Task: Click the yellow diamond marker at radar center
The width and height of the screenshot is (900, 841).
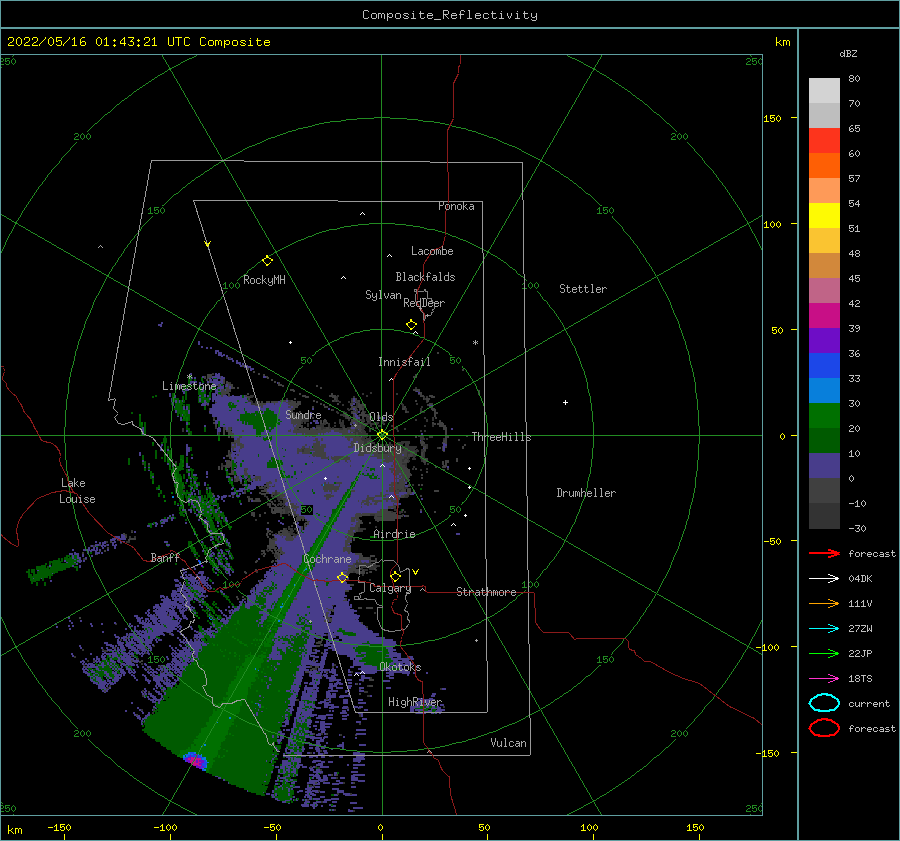Action: click(382, 435)
